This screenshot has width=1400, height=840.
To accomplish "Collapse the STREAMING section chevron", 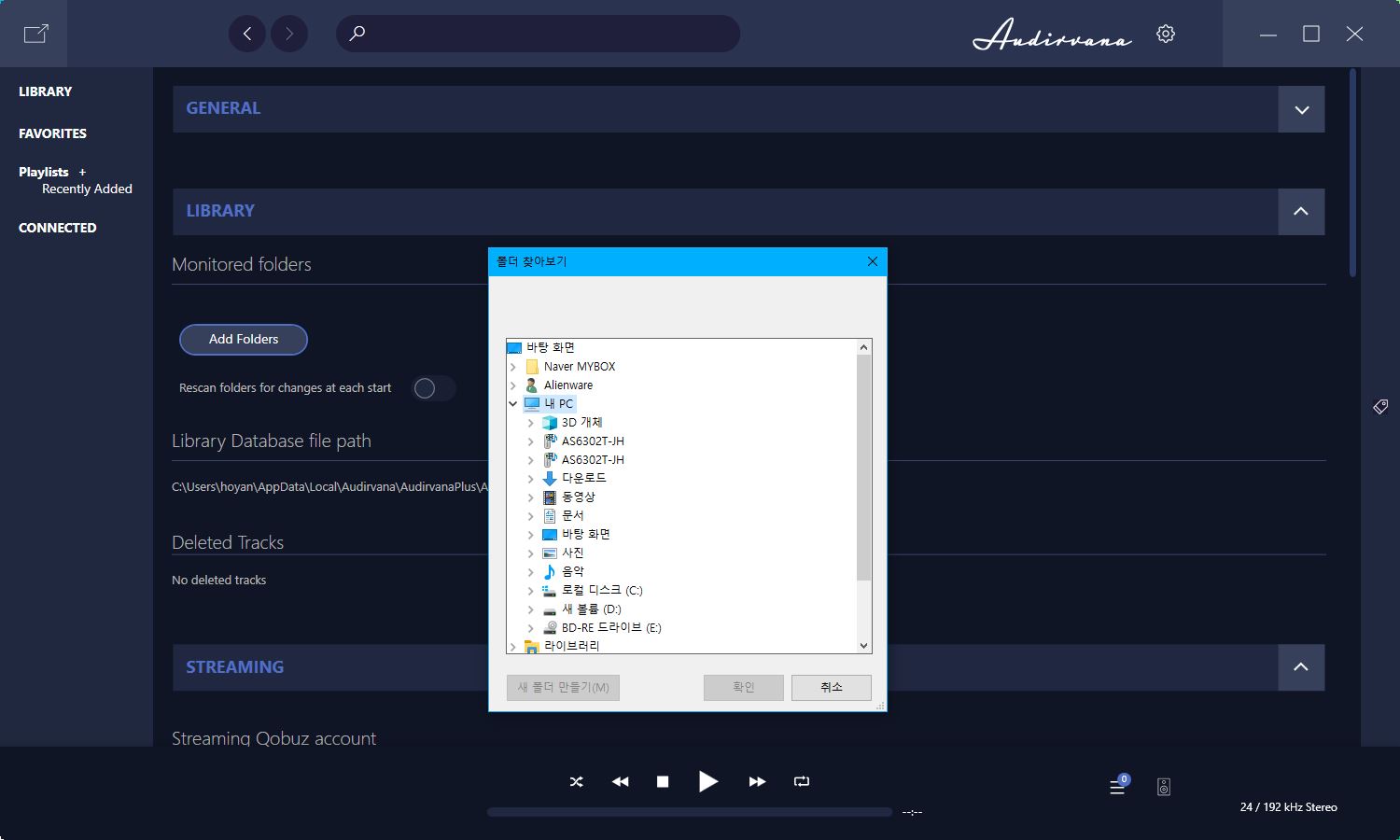I will [x=1301, y=667].
